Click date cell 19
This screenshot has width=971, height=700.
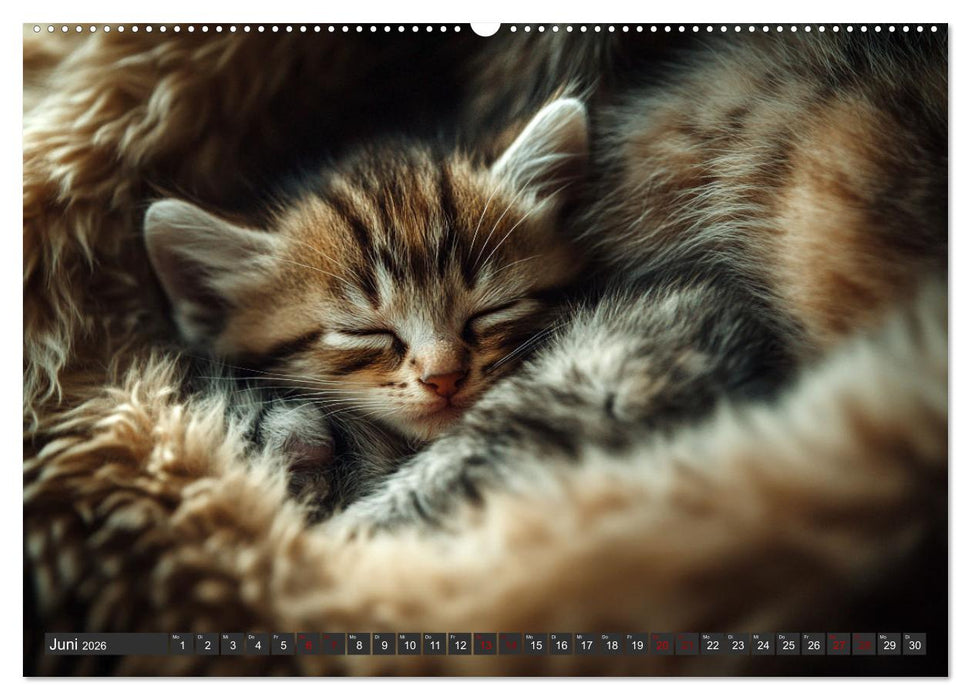click(x=636, y=645)
